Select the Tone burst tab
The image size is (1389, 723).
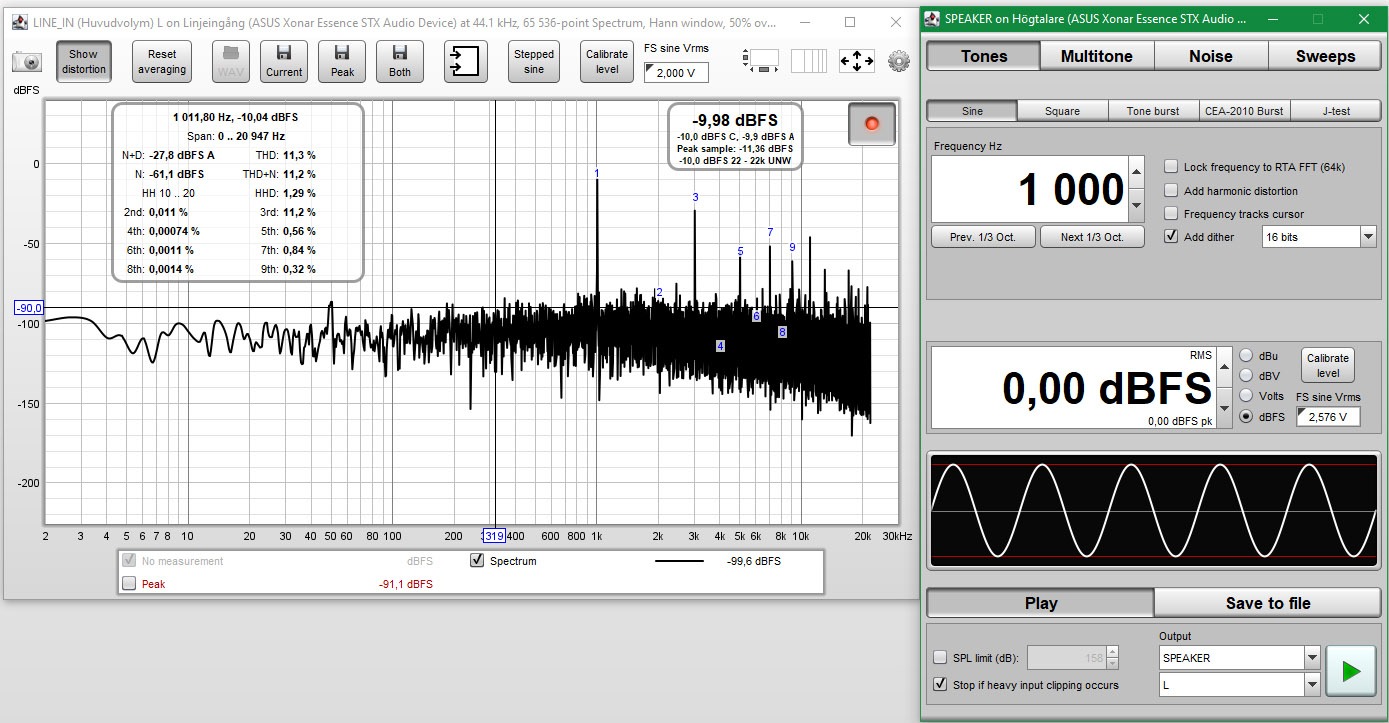point(1153,111)
